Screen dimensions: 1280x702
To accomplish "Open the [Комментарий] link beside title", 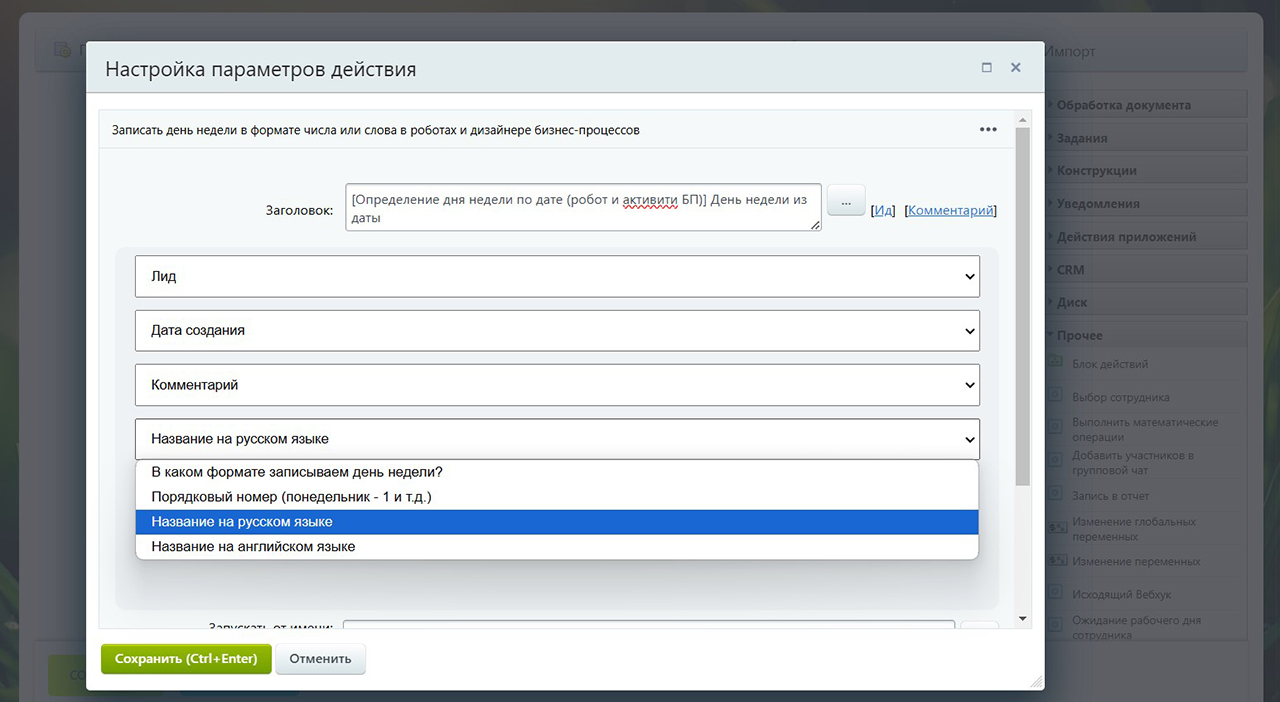I will click(951, 211).
